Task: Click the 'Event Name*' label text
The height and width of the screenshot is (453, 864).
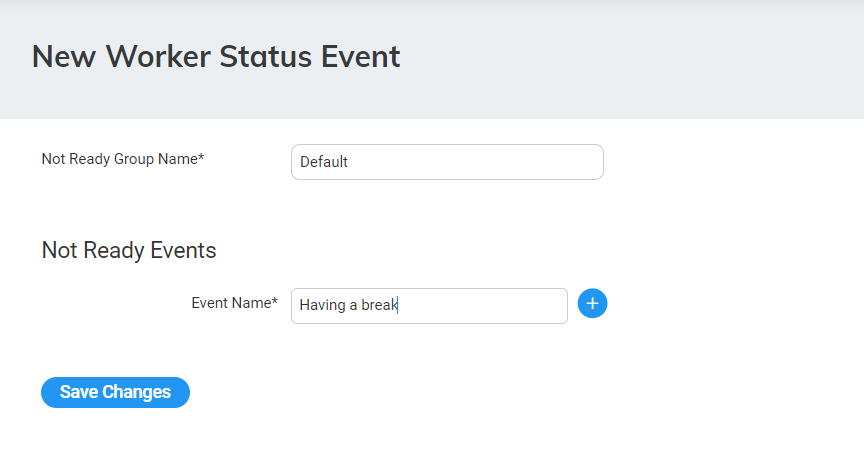Action: click(234, 303)
